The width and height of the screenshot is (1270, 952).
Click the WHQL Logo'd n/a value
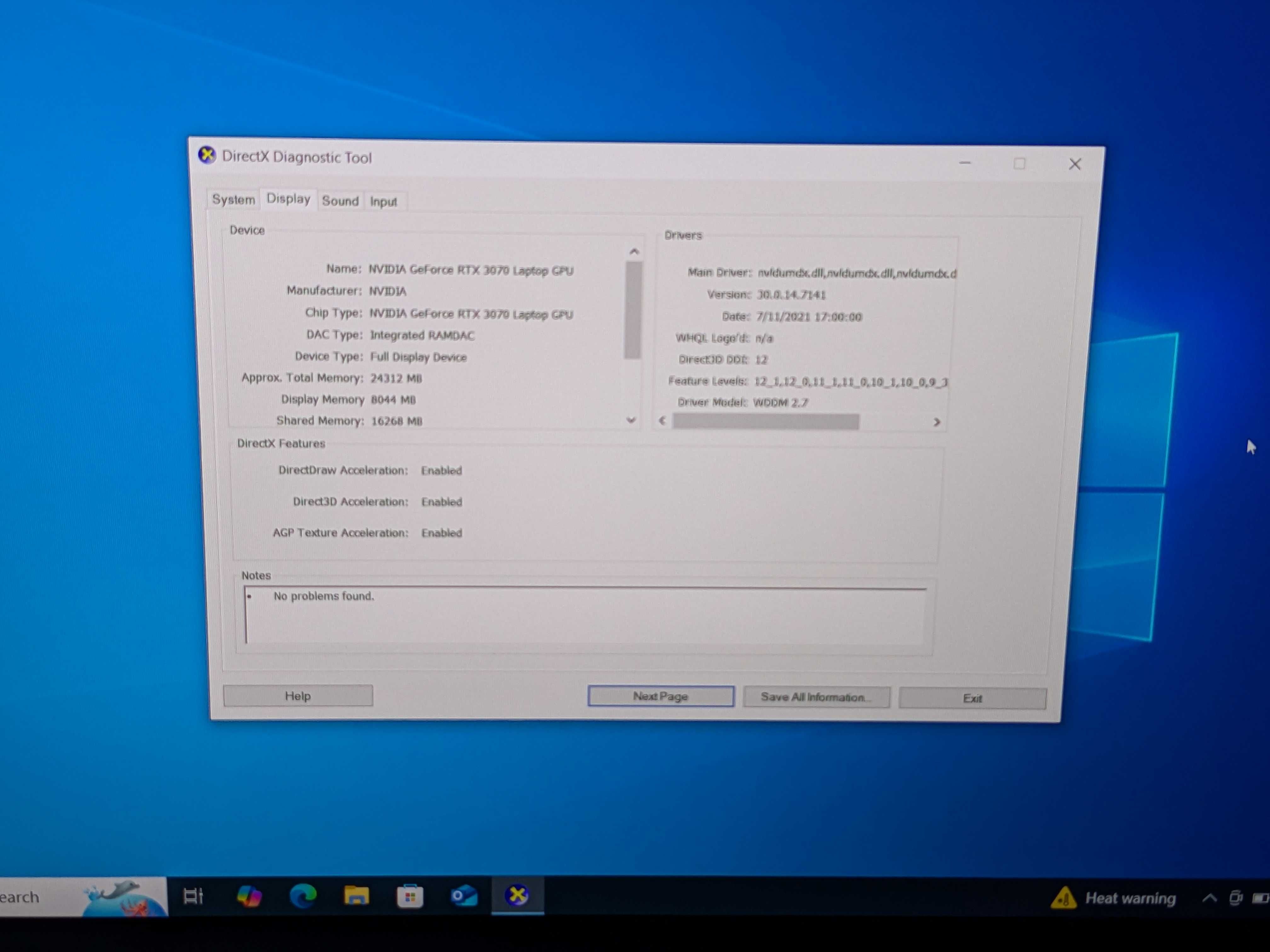tap(764, 338)
